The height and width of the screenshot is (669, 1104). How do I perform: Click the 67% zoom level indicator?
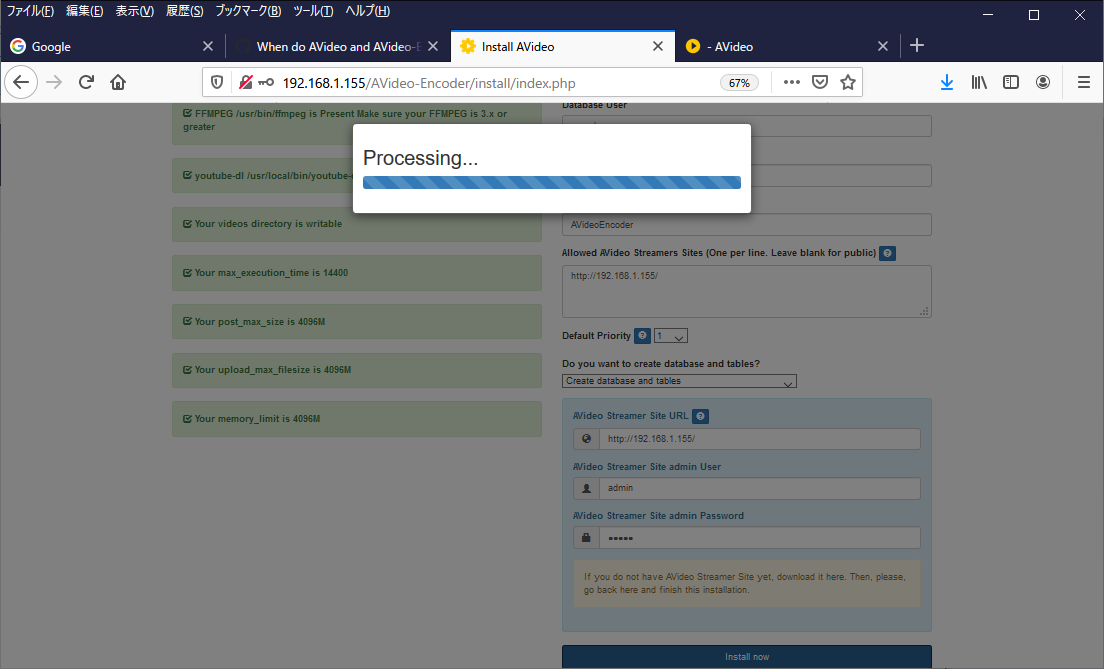[739, 83]
